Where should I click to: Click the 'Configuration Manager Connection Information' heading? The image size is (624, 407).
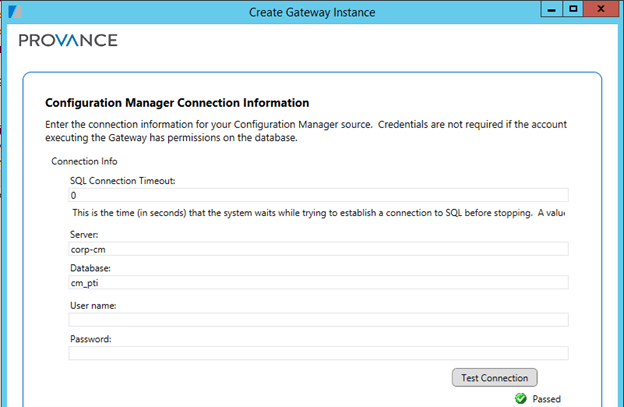pos(177,103)
